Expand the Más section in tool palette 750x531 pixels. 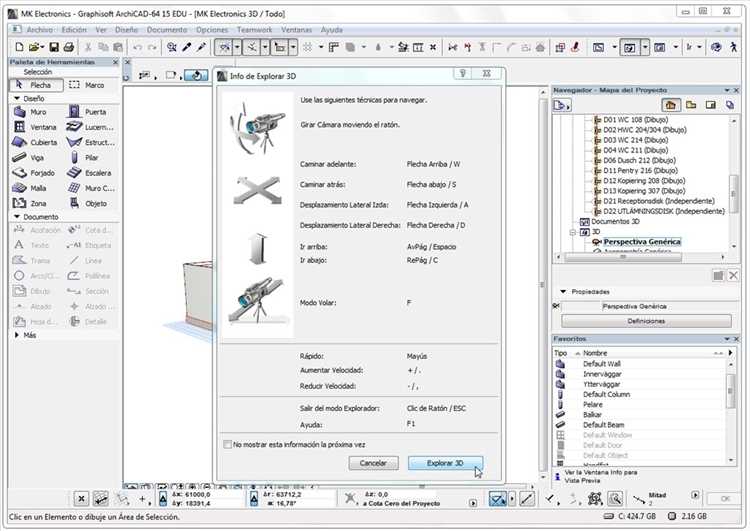[17, 335]
